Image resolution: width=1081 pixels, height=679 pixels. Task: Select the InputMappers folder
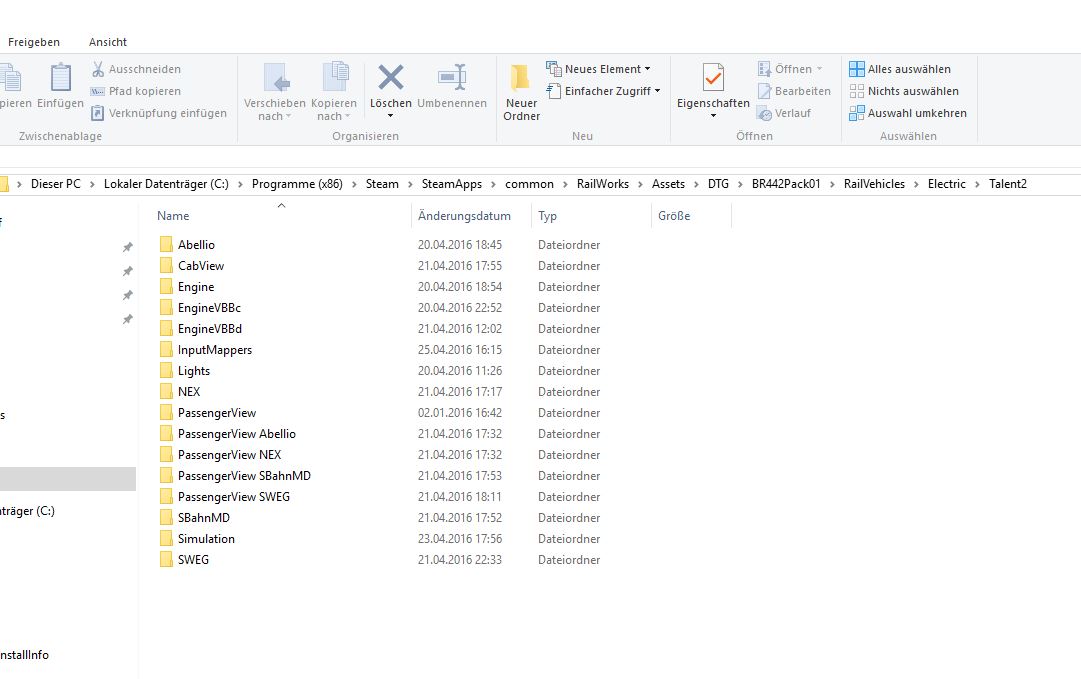click(x=215, y=350)
